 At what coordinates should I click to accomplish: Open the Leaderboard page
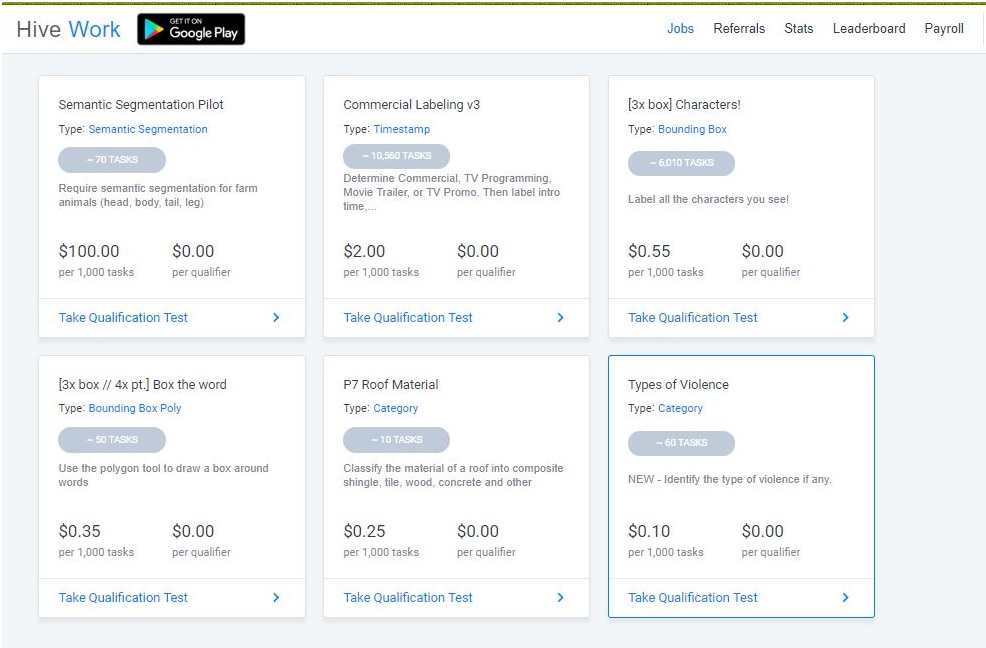pyautogui.click(x=869, y=29)
